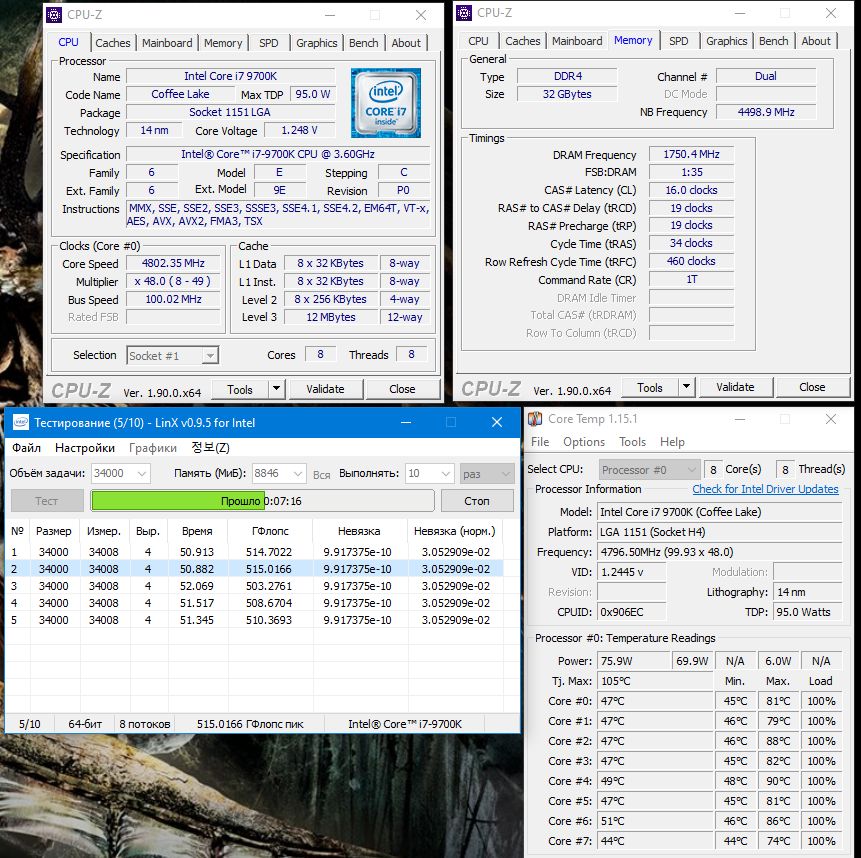The image size is (861, 858).
Task: Select LinX result row with 508.6704 ГФлопс
Action: coord(254,603)
